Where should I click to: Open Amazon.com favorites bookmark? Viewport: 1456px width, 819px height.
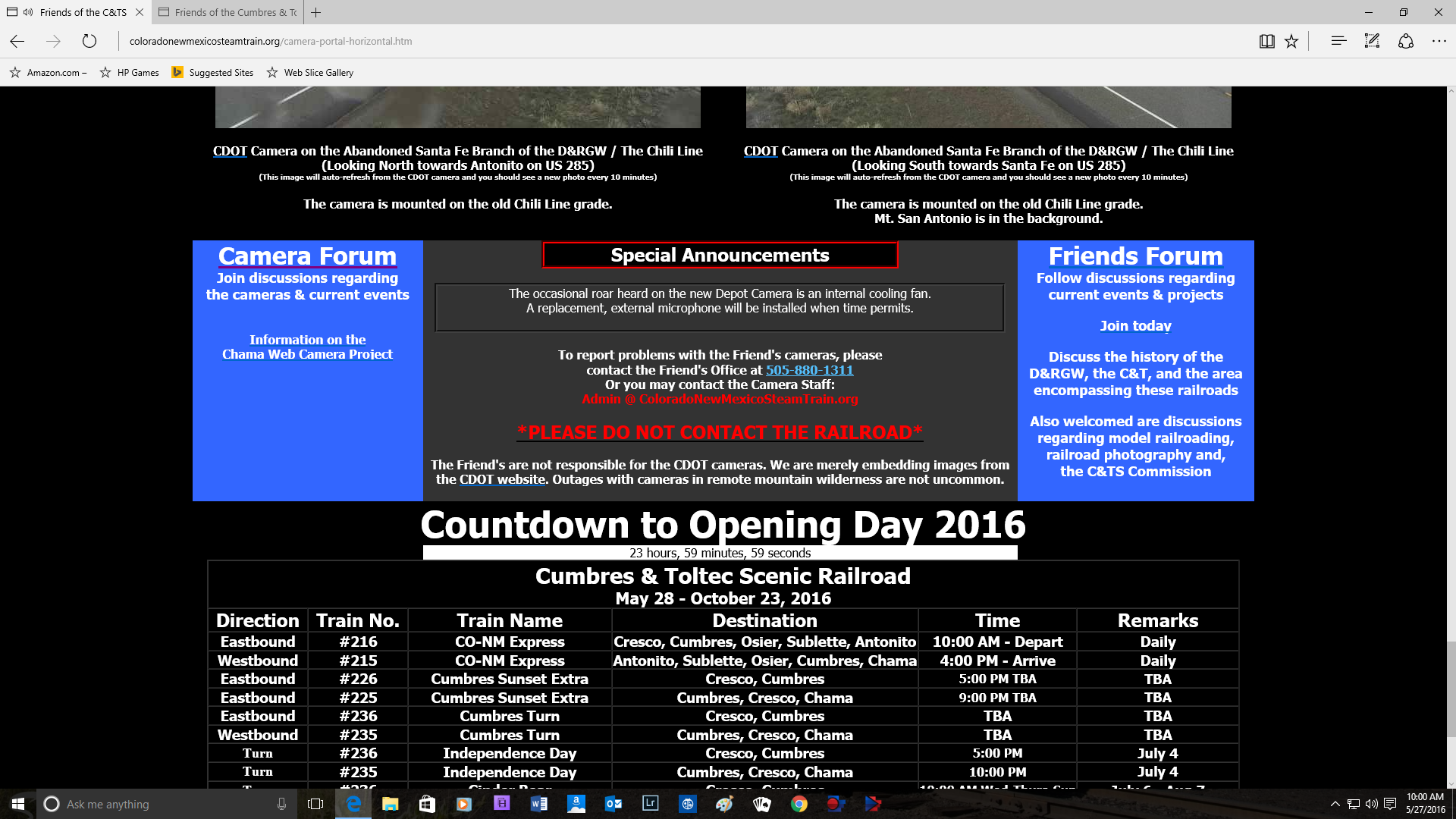[x=48, y=72]
